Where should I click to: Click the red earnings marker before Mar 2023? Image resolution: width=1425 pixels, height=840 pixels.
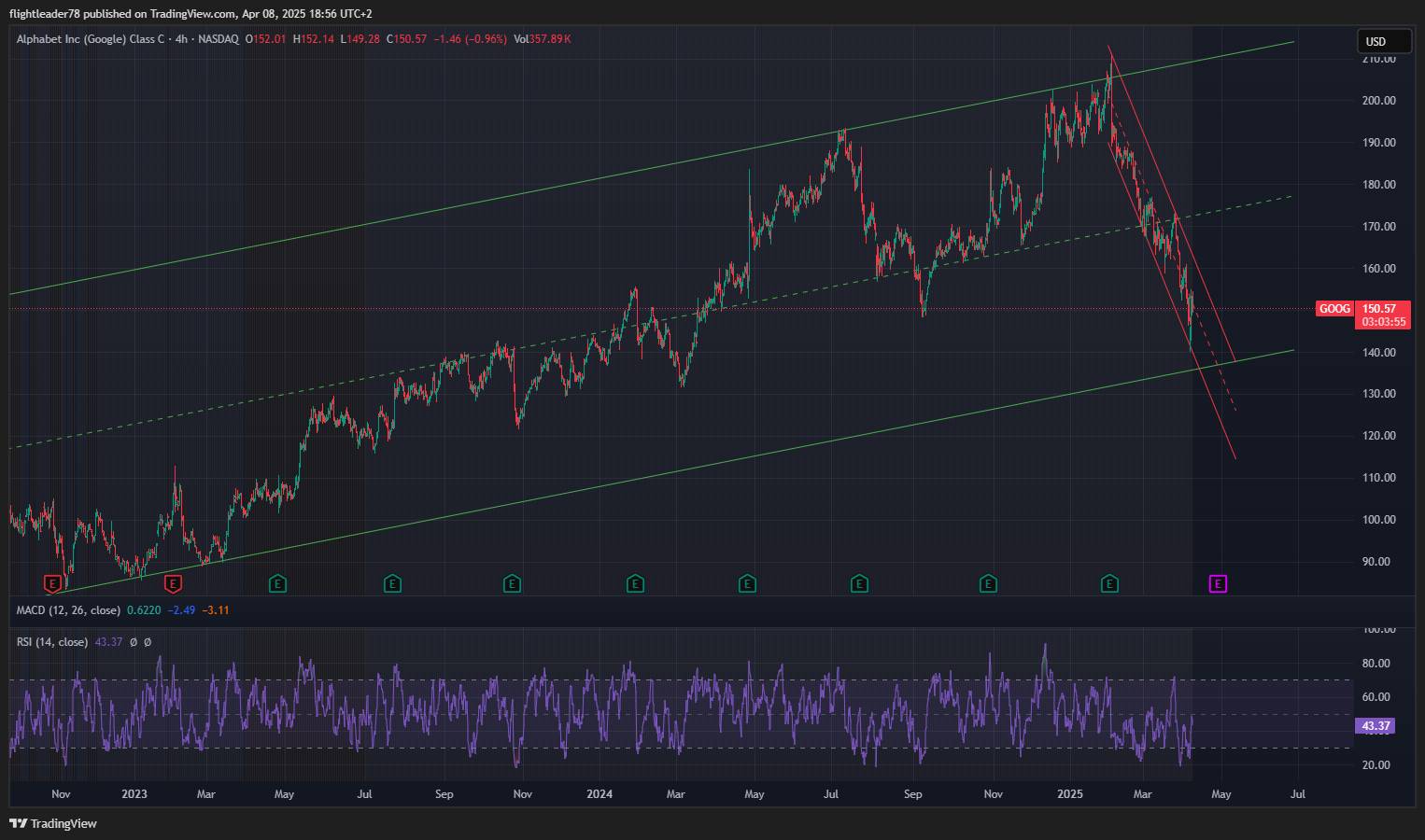tap(173, 584)
